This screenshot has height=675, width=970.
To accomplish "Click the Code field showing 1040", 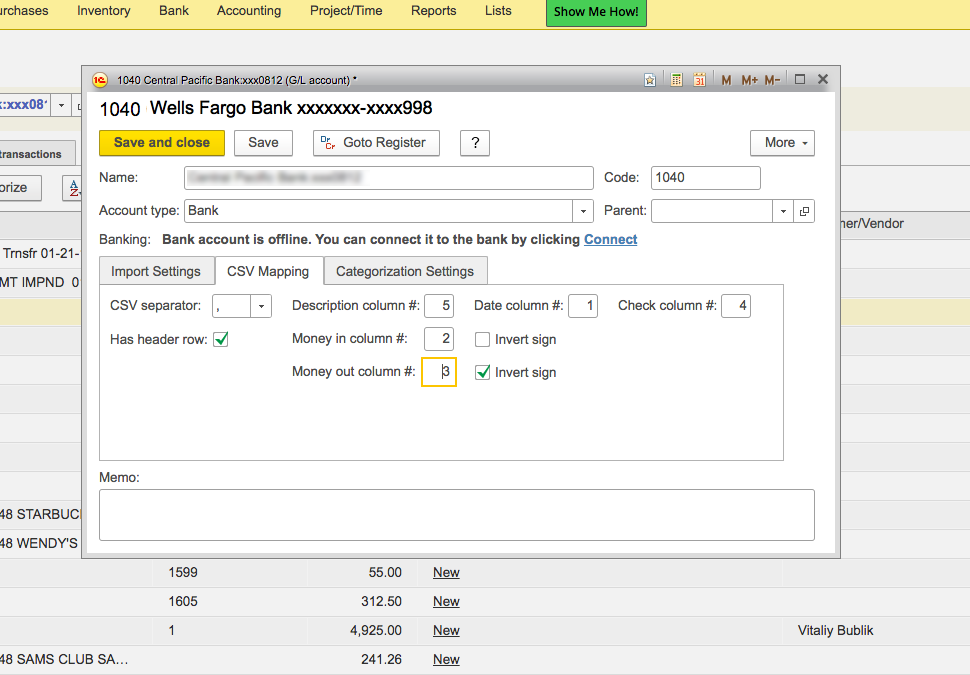I will (706, 178).
